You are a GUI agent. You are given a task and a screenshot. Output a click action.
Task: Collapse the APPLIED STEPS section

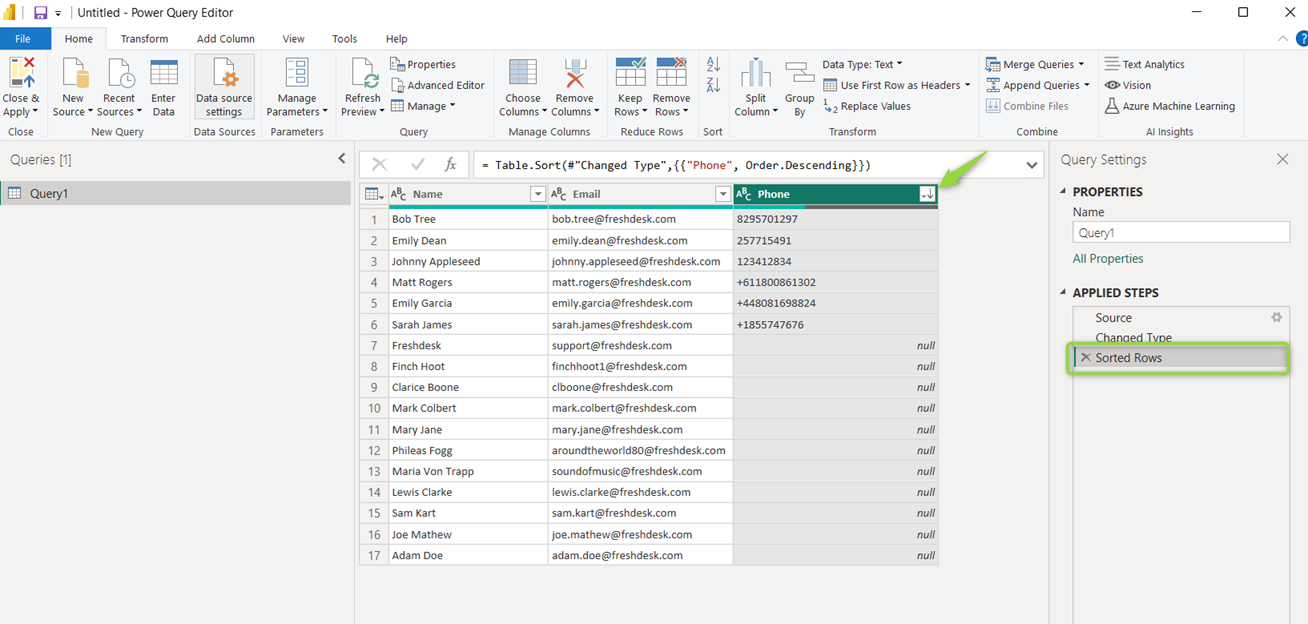pos(1064,293)
